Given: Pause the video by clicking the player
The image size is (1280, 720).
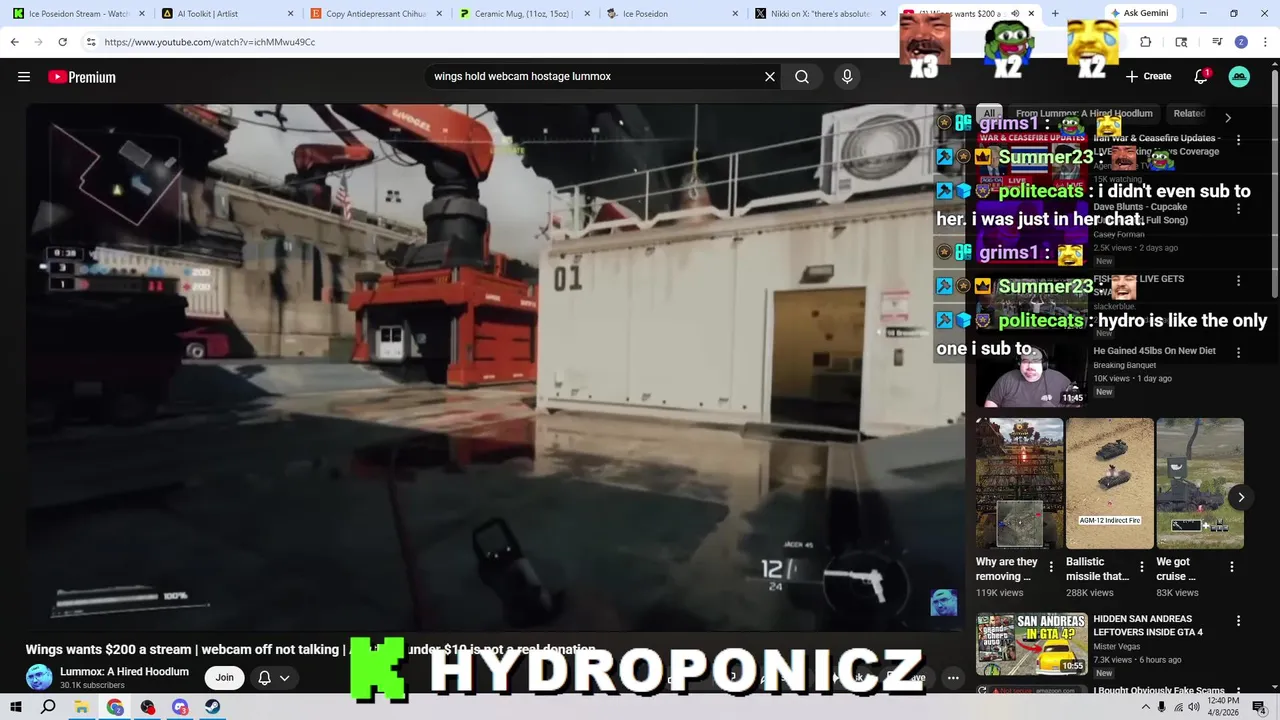Looking at the screenshot, I should pos(495,367).
